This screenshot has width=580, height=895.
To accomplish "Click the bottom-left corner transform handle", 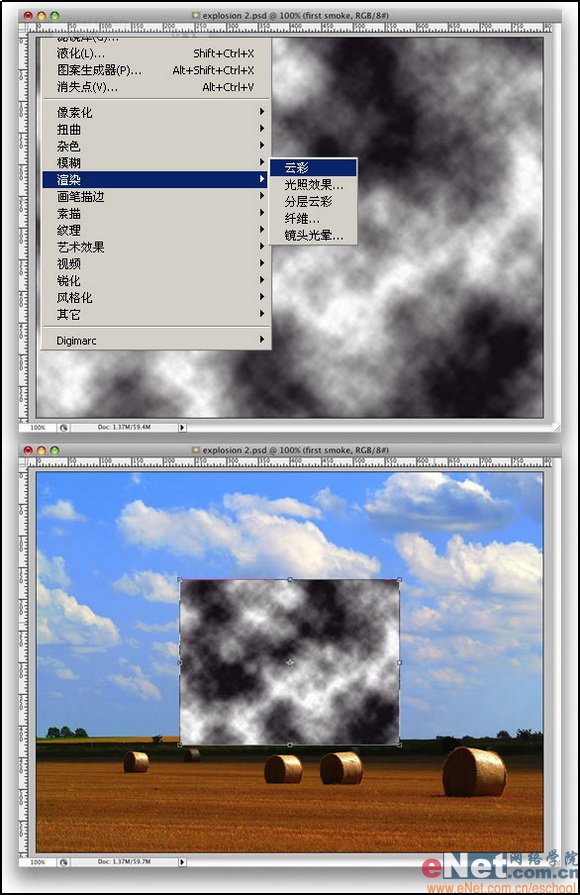I will coord(180,745).
